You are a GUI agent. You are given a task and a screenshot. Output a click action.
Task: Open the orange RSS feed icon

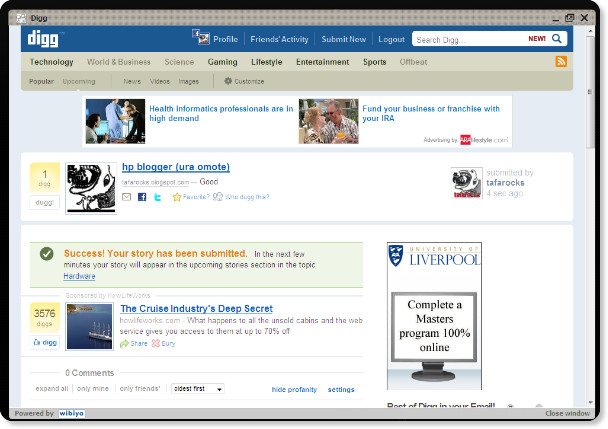[561, 61]
